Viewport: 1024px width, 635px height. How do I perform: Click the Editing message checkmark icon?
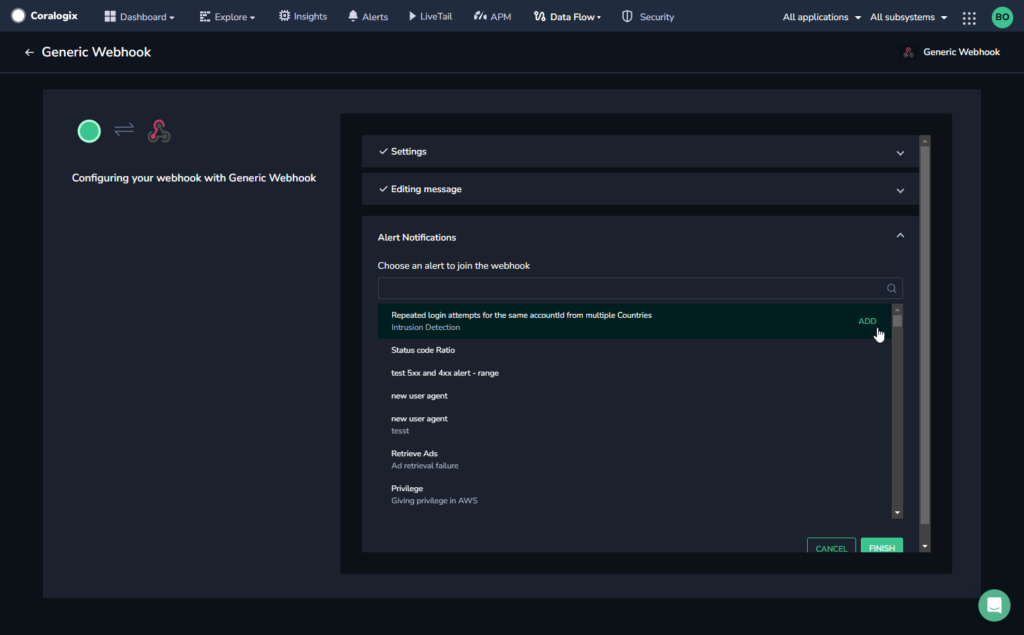(x=383, y=189)
